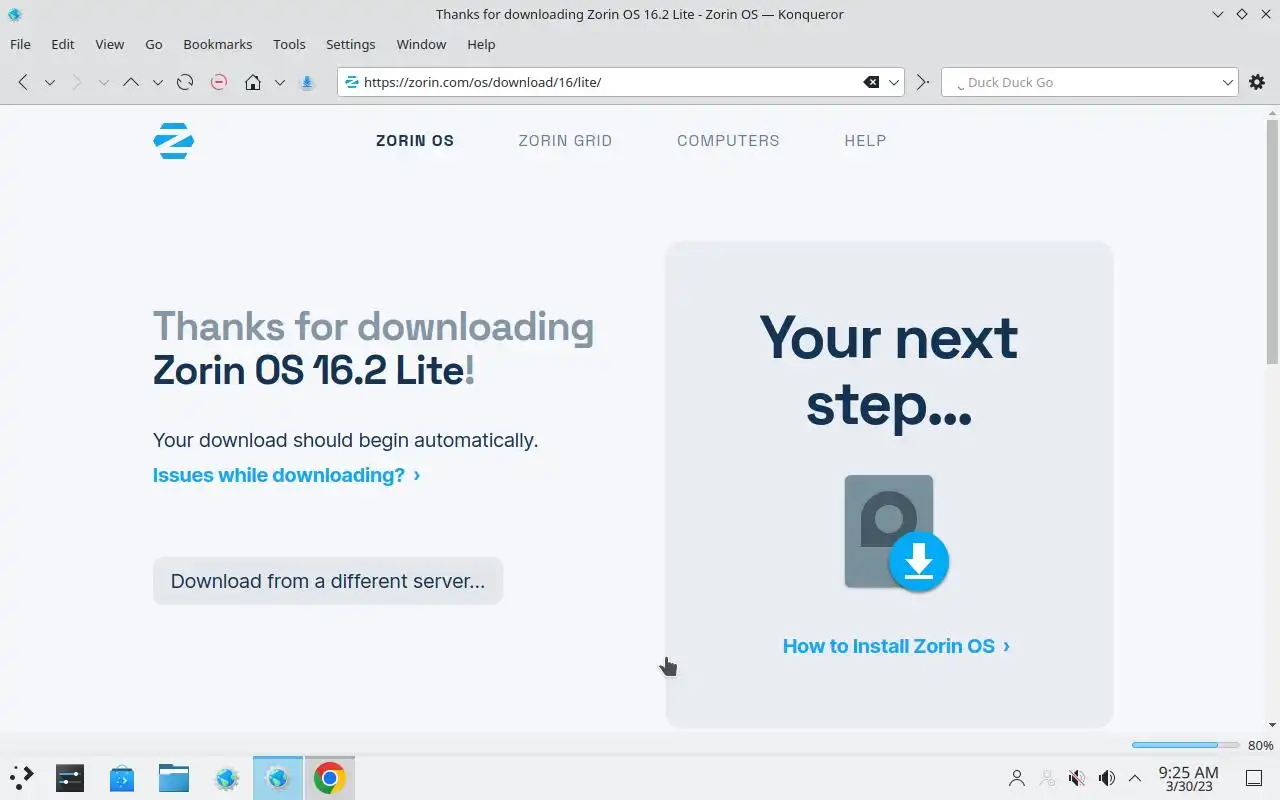Click the Go arrow beside address bar

pos(923,82)
